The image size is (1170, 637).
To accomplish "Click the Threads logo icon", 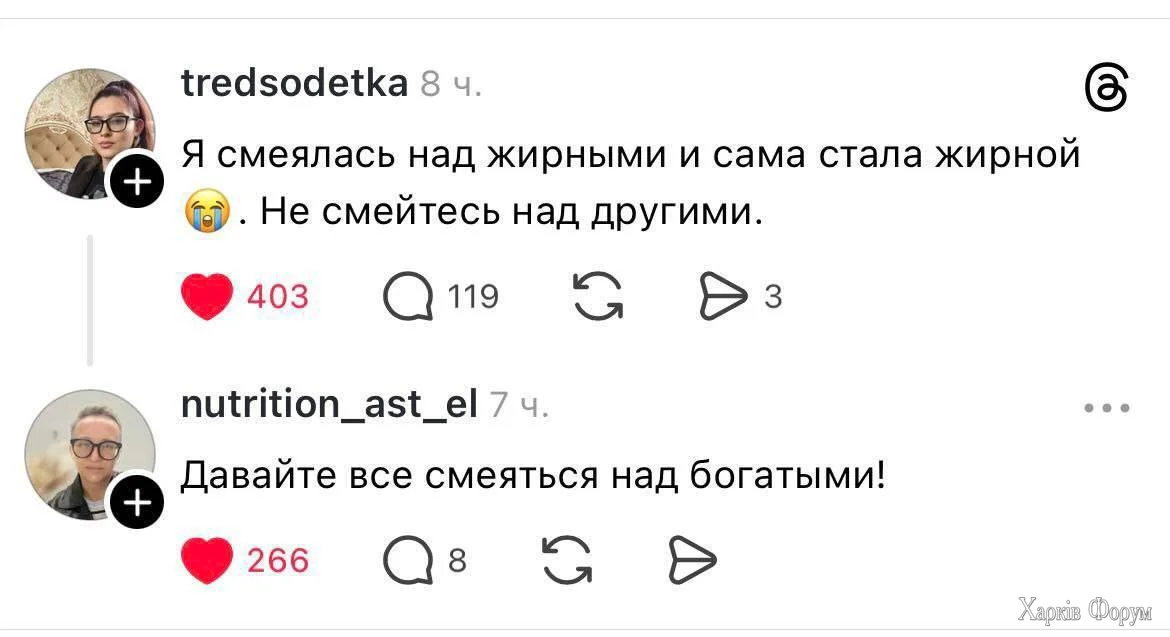I will click(1106, 90).
